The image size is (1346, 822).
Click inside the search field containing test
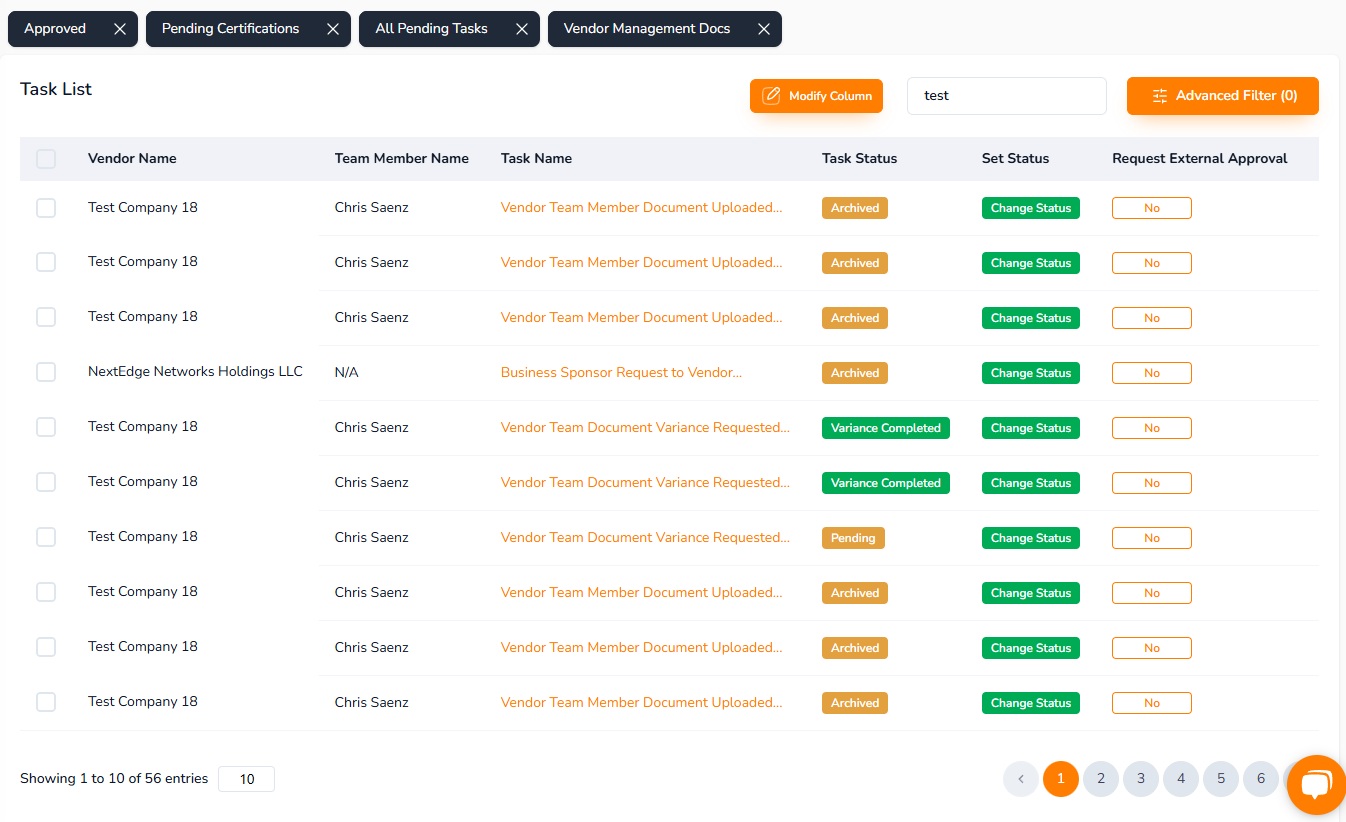[x=1007, y=95]
